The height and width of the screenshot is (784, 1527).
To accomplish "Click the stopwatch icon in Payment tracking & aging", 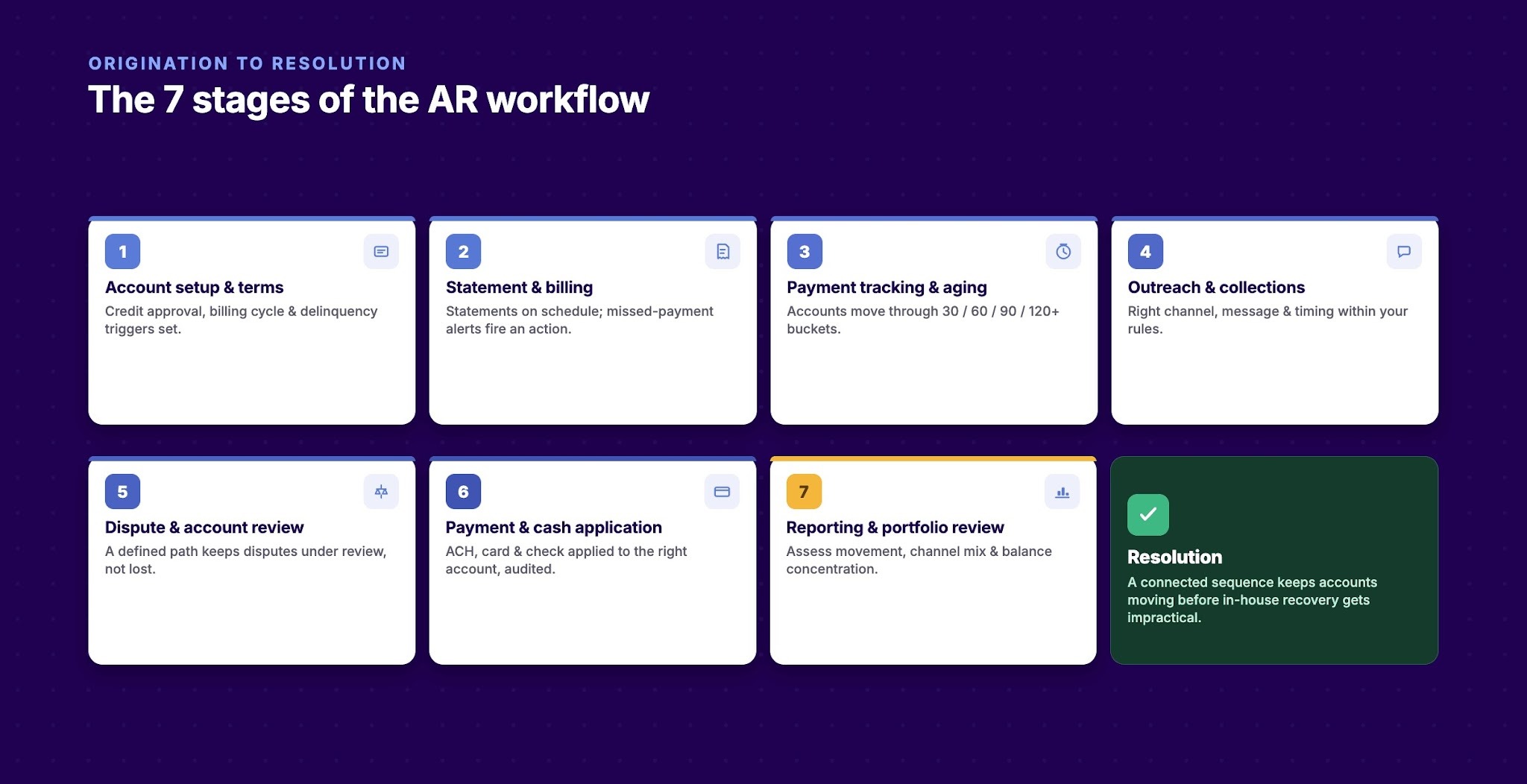I will pyautogui.click(x=1063, y=252).
